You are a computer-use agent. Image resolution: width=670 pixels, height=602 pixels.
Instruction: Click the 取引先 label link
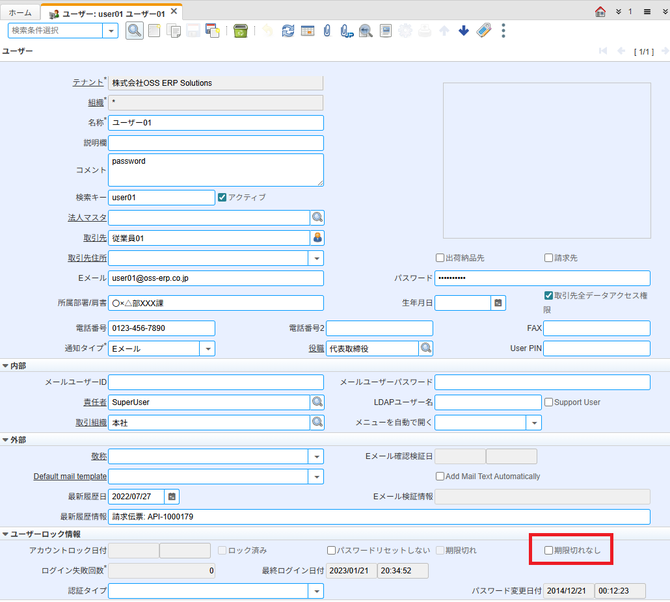[95, 238]
